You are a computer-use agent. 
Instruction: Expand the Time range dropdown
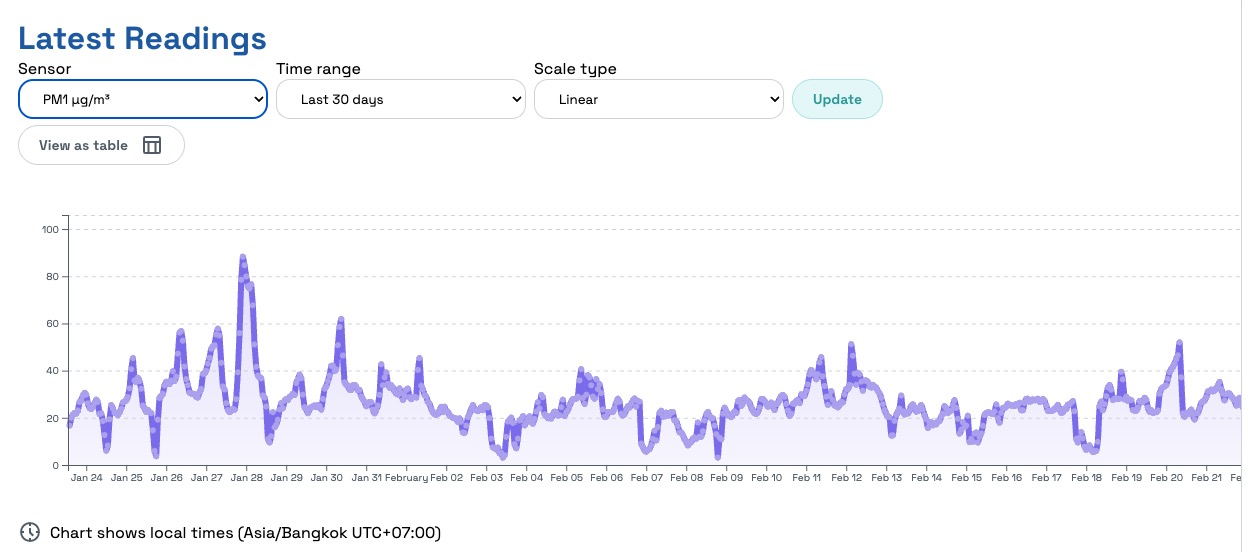[x=400, y=99]
